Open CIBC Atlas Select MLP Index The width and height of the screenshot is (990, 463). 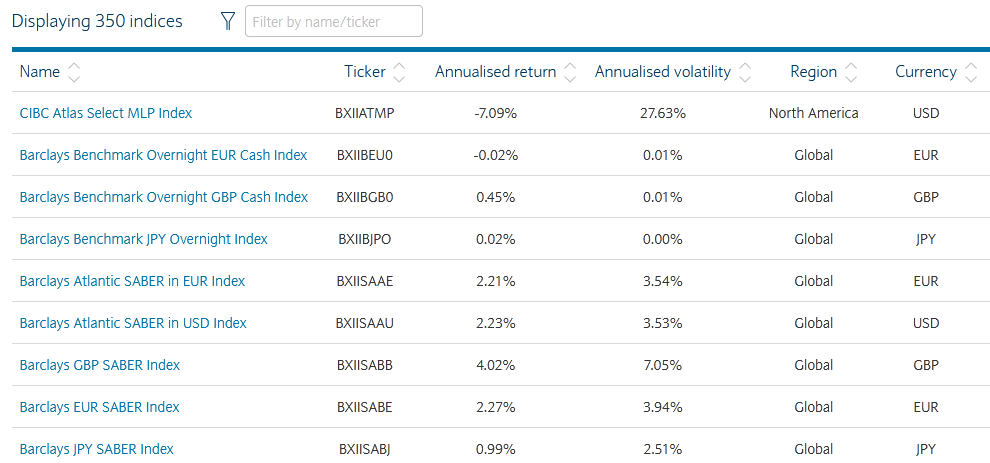[106, 113]
